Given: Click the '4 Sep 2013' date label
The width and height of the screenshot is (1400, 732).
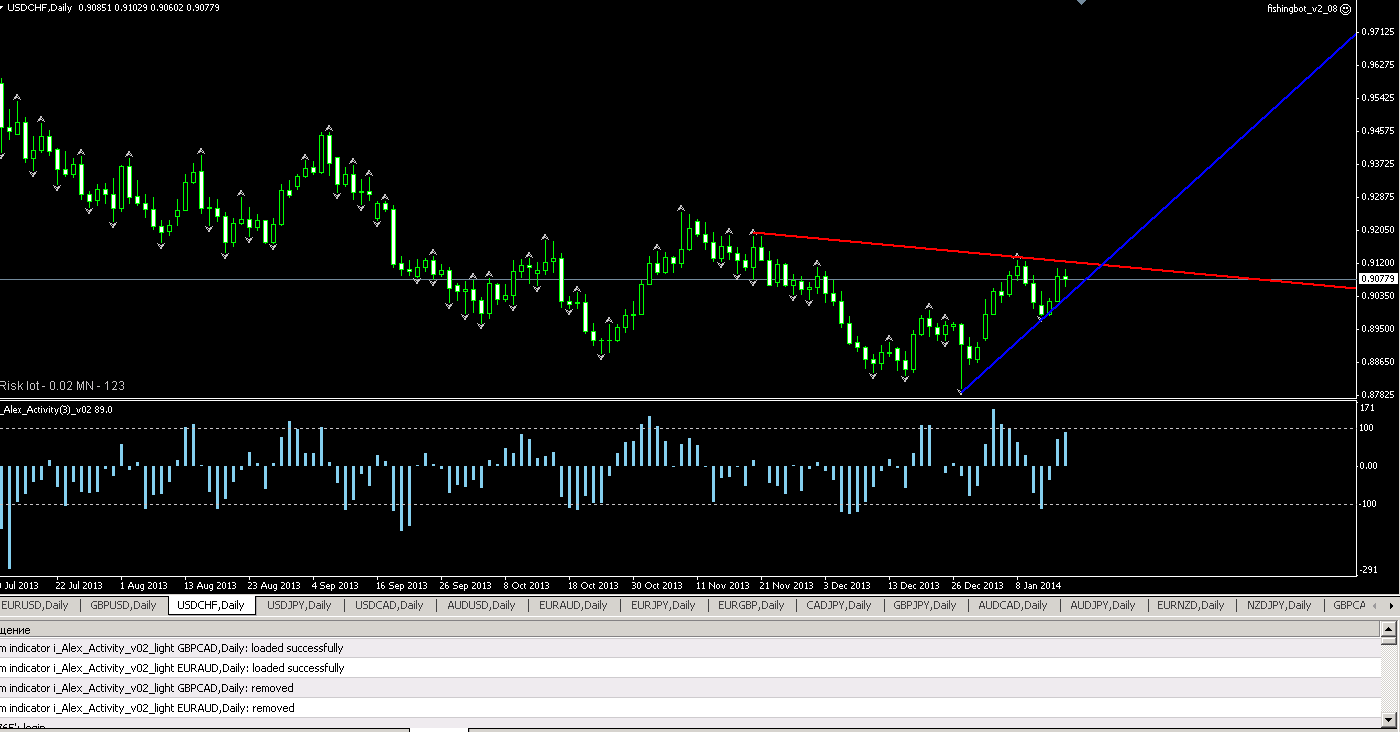Looking at the screenshot, I should tap(335, 585).
